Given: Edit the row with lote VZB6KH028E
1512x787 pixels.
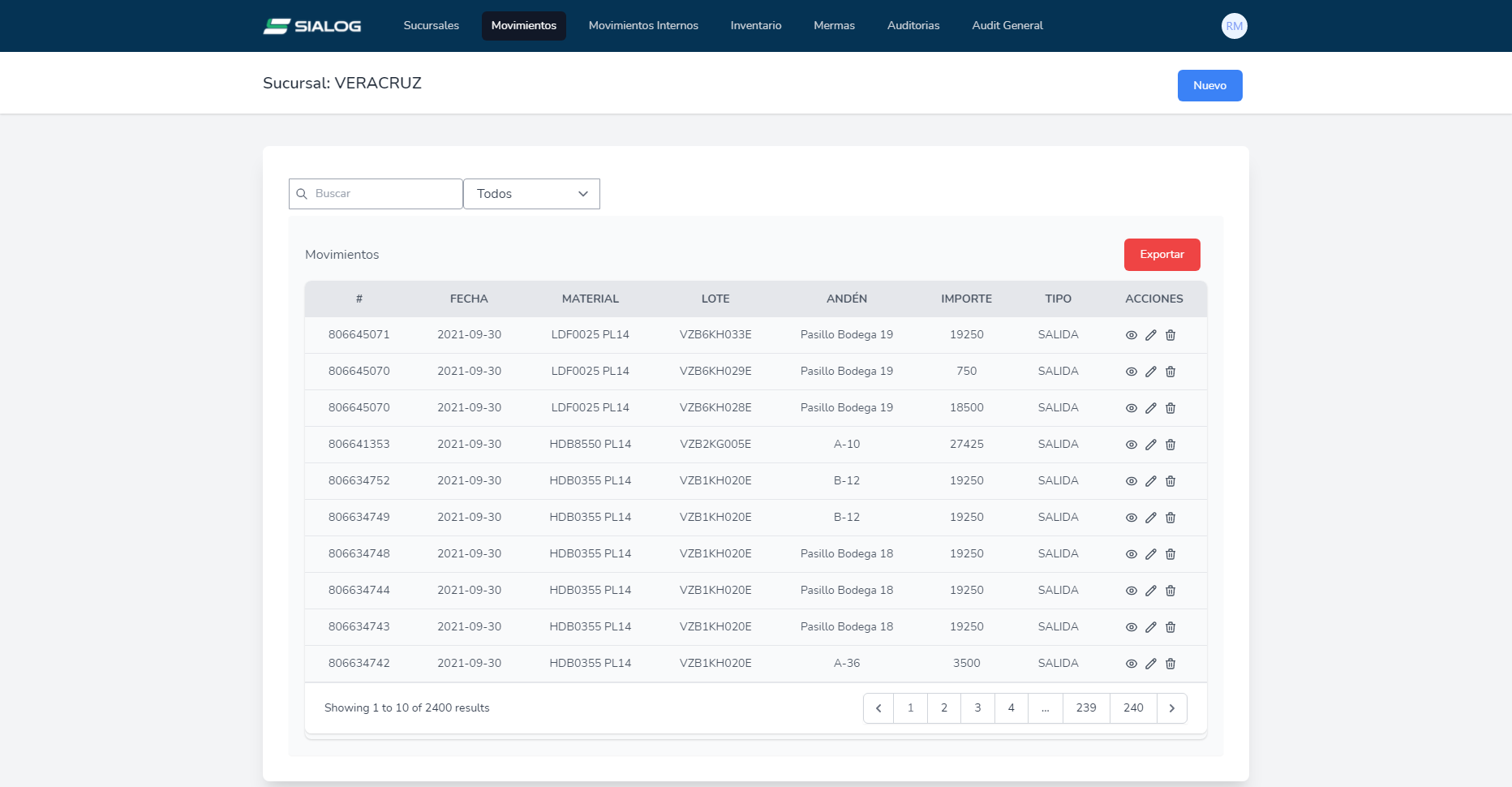Looking at the screenshot, I should coord(1151,408).
